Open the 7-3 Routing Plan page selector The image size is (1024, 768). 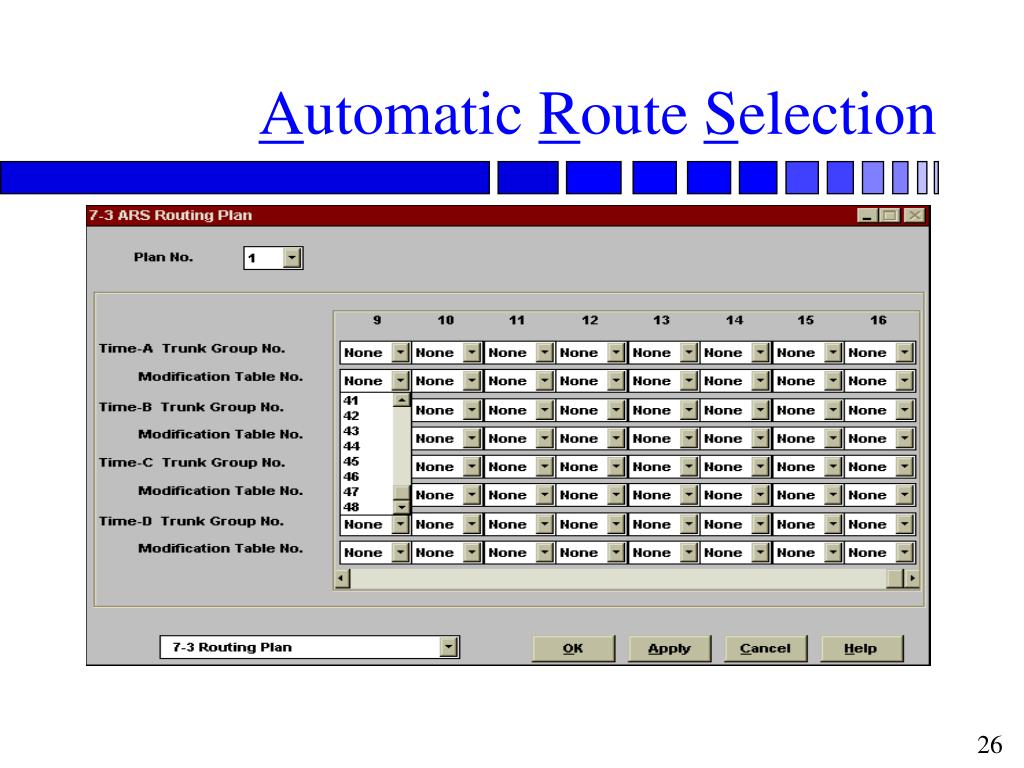click(448, 647)
